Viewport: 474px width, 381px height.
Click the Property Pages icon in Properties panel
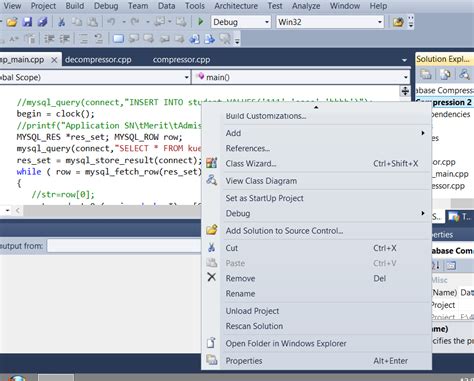pyautogui.click(x=451, y=265)
